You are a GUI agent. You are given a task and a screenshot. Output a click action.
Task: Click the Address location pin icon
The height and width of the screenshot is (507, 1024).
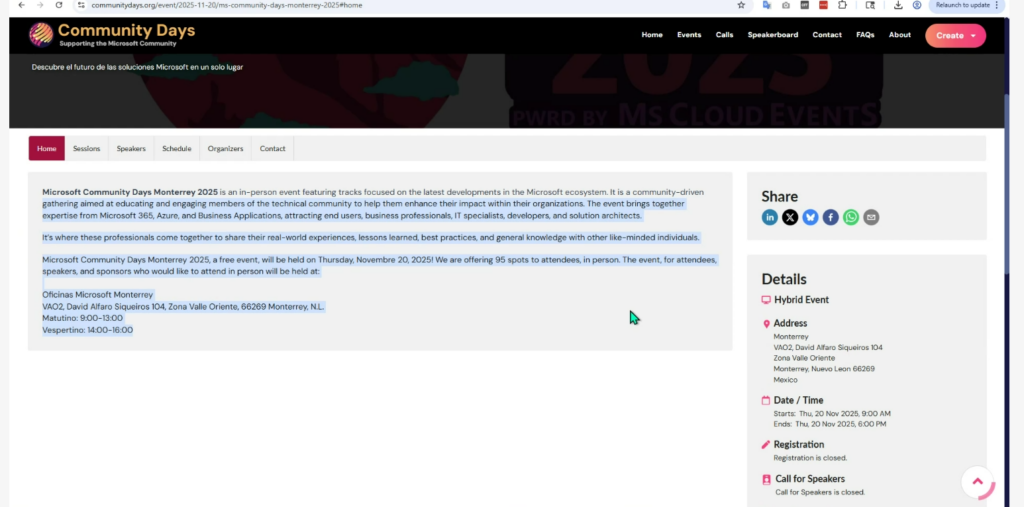tap(766, 323)
